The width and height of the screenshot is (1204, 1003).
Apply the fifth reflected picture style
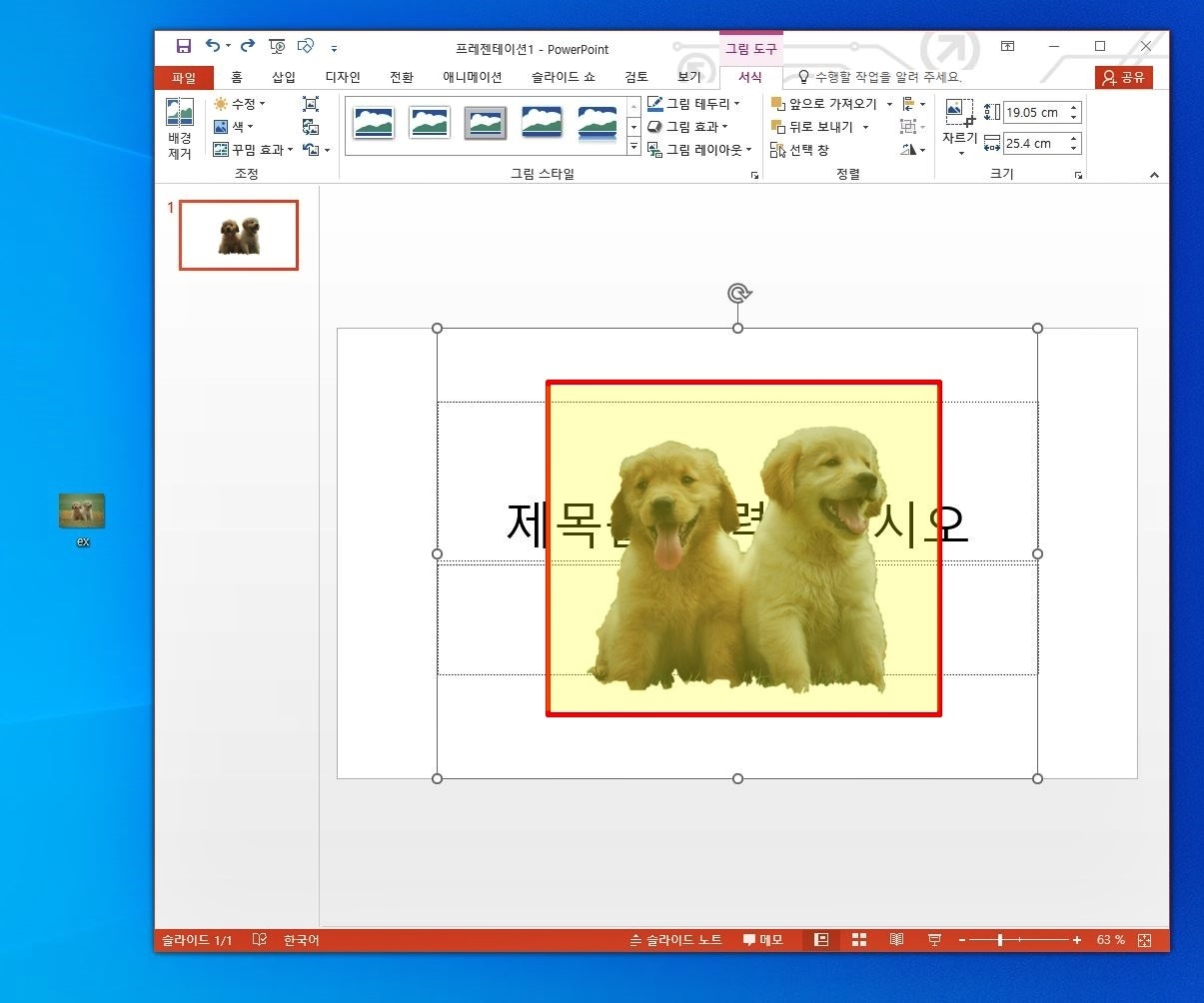(598, 123)
